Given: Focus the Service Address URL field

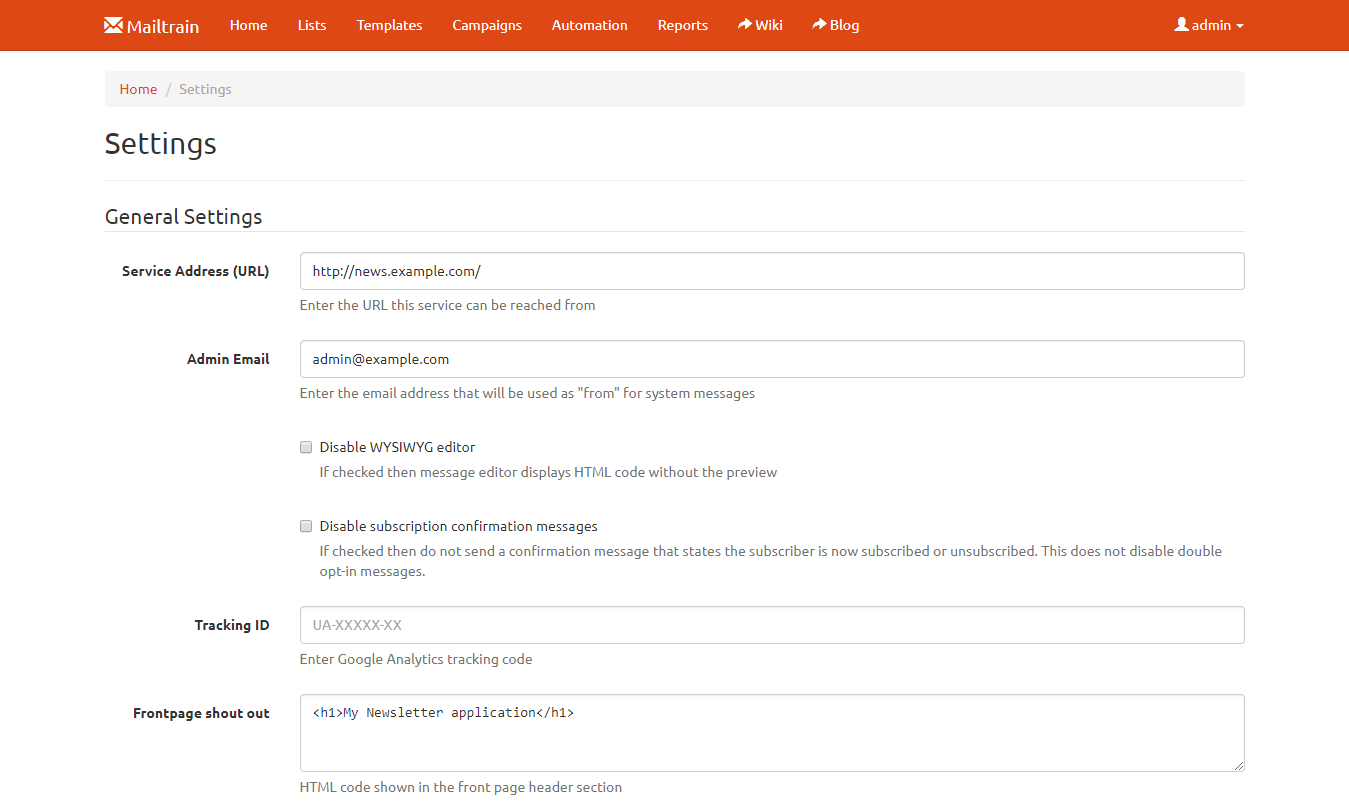Looking at the screenshot, I should [x=772, y=271].
